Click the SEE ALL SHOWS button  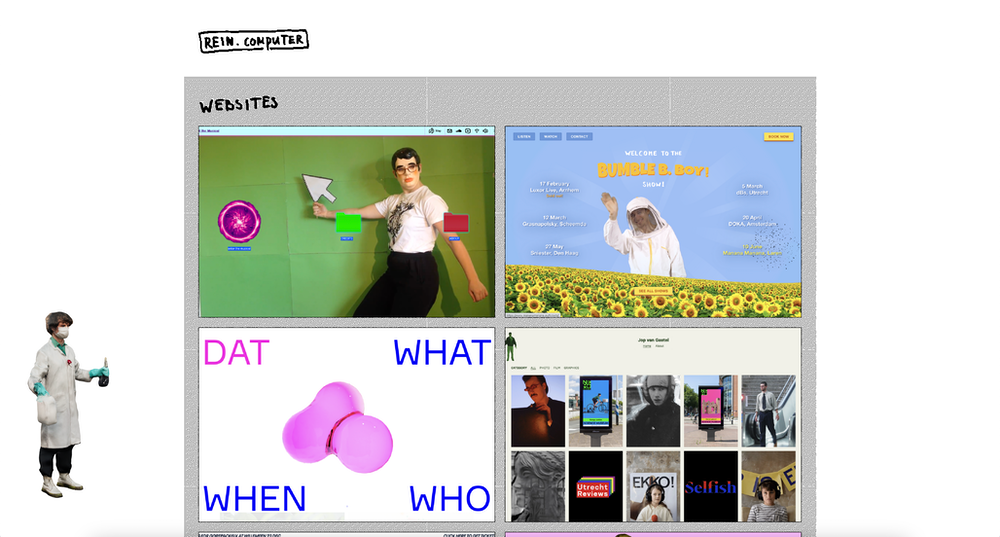(652, 291)
